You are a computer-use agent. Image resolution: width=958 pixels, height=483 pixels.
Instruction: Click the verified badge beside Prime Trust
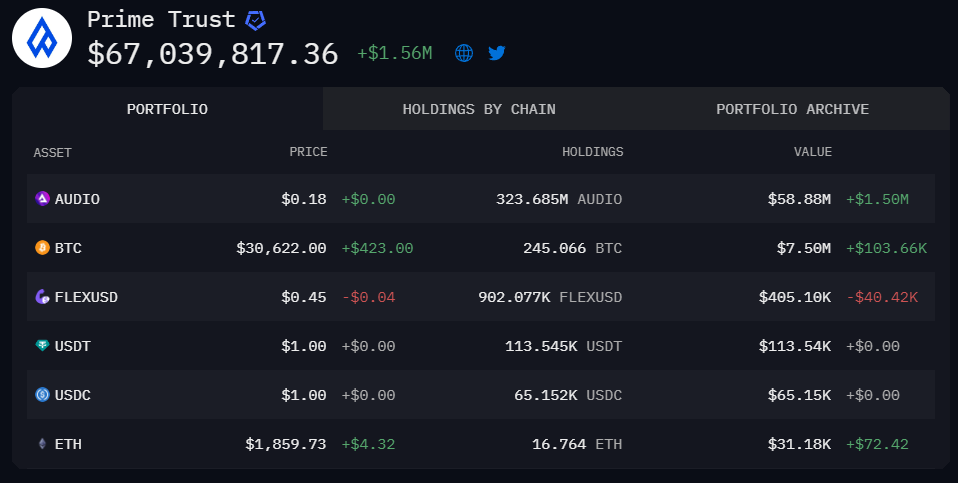pos(255,21)
